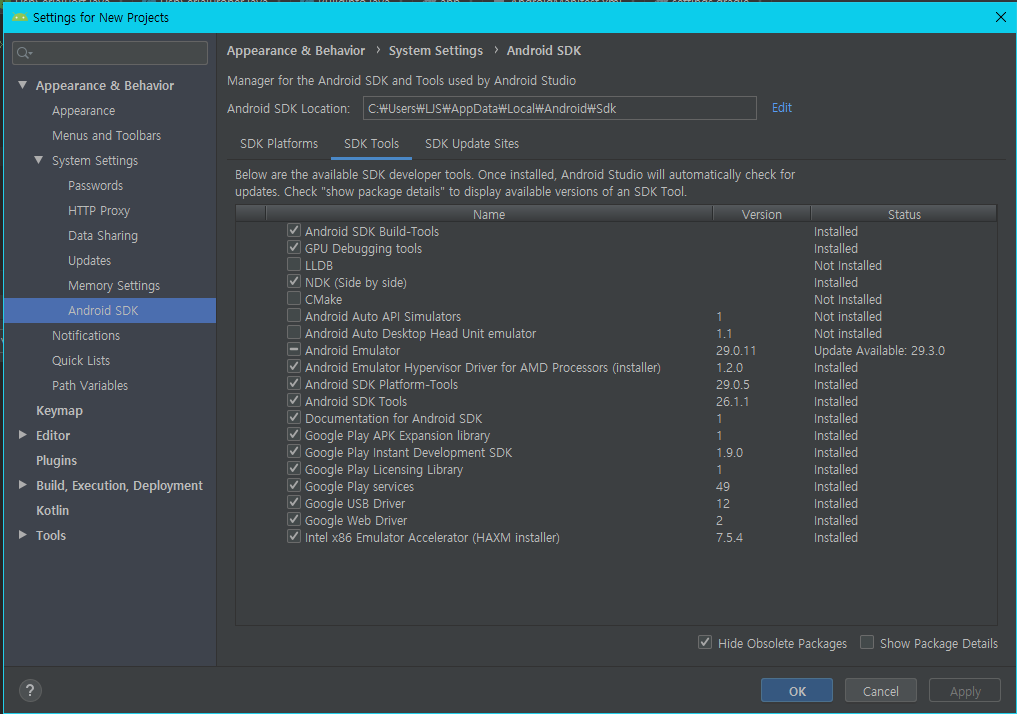Open Keymap settings
The height and width of the screenshot is (714, 1017).
[59, 411]
